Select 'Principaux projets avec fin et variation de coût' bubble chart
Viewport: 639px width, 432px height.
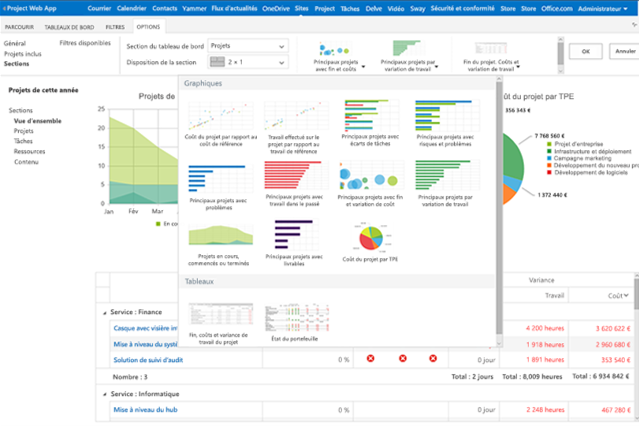[x=370, y=183]
